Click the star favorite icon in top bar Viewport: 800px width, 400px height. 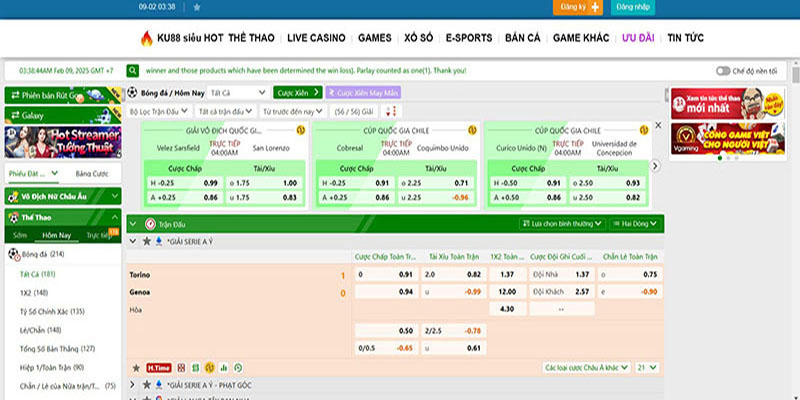(195, 7)
